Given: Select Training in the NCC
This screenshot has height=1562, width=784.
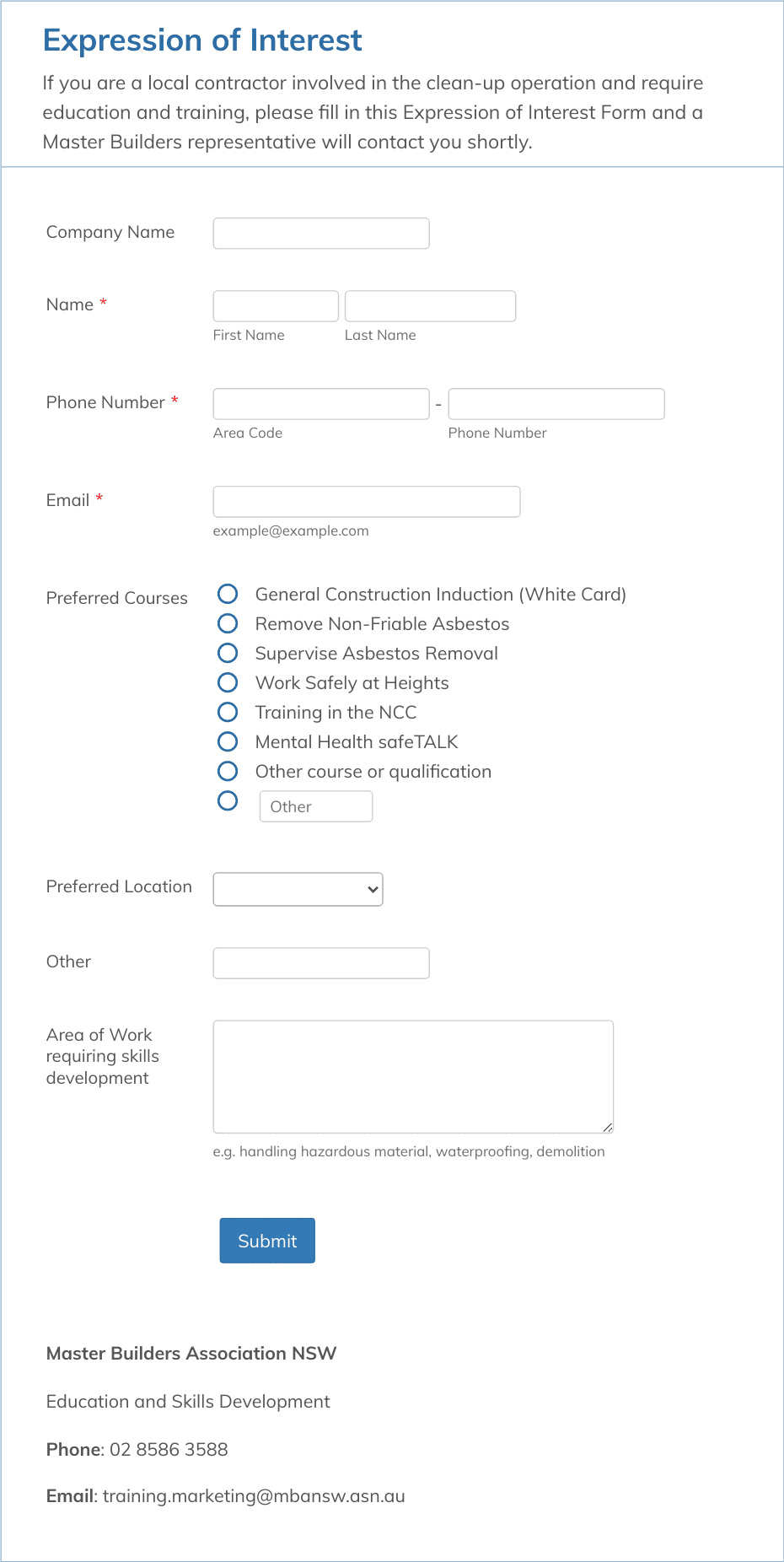Looking at the screenshot, I should tap(228, 712).
